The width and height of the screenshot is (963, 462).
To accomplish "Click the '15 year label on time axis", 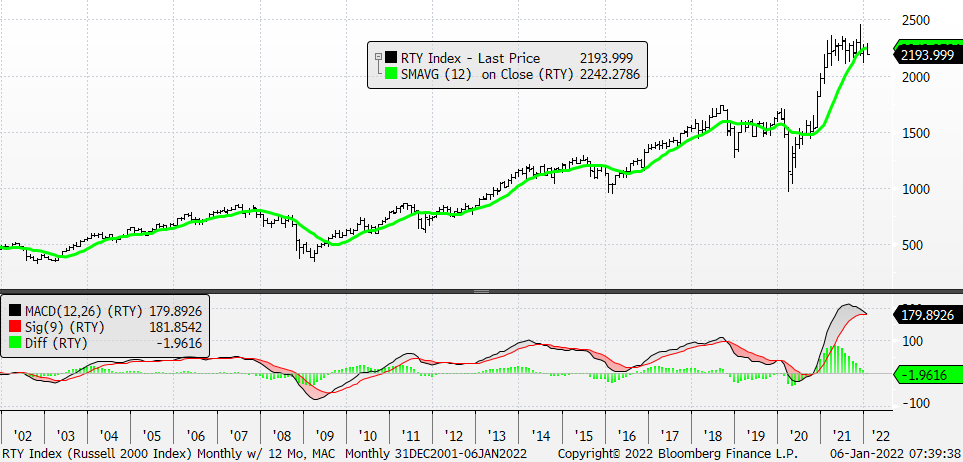I will click(583, 436).
